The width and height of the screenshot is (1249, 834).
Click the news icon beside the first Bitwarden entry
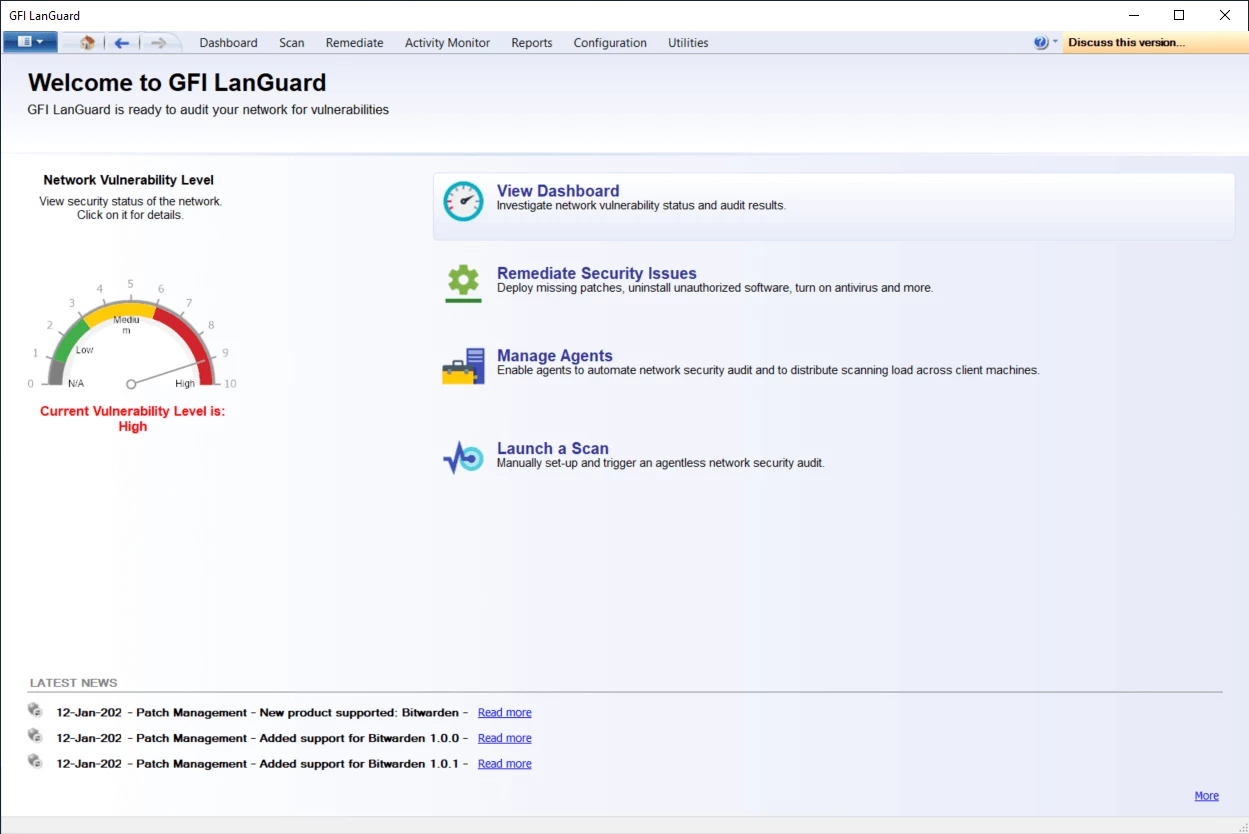[35, 709]
